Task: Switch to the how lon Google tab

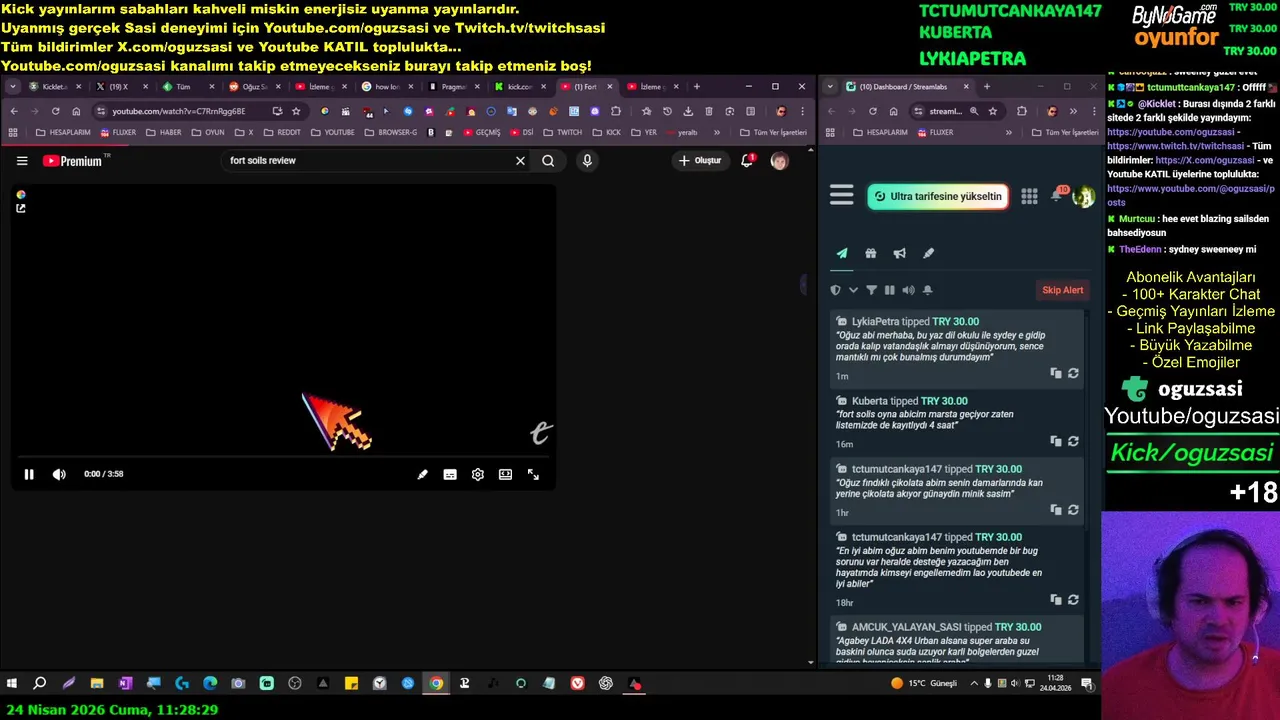Action: [387, 87]
